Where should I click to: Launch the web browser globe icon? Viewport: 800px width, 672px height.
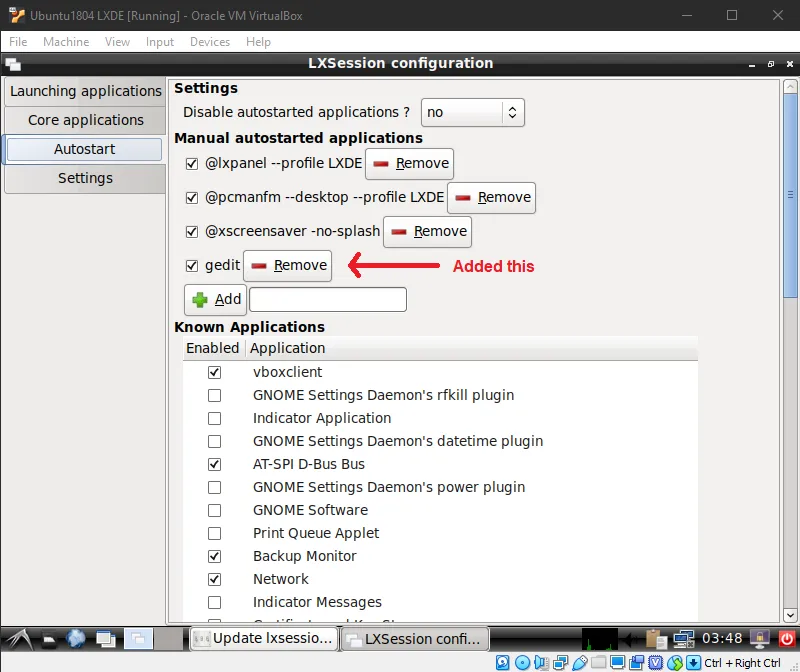coord(76,638)
